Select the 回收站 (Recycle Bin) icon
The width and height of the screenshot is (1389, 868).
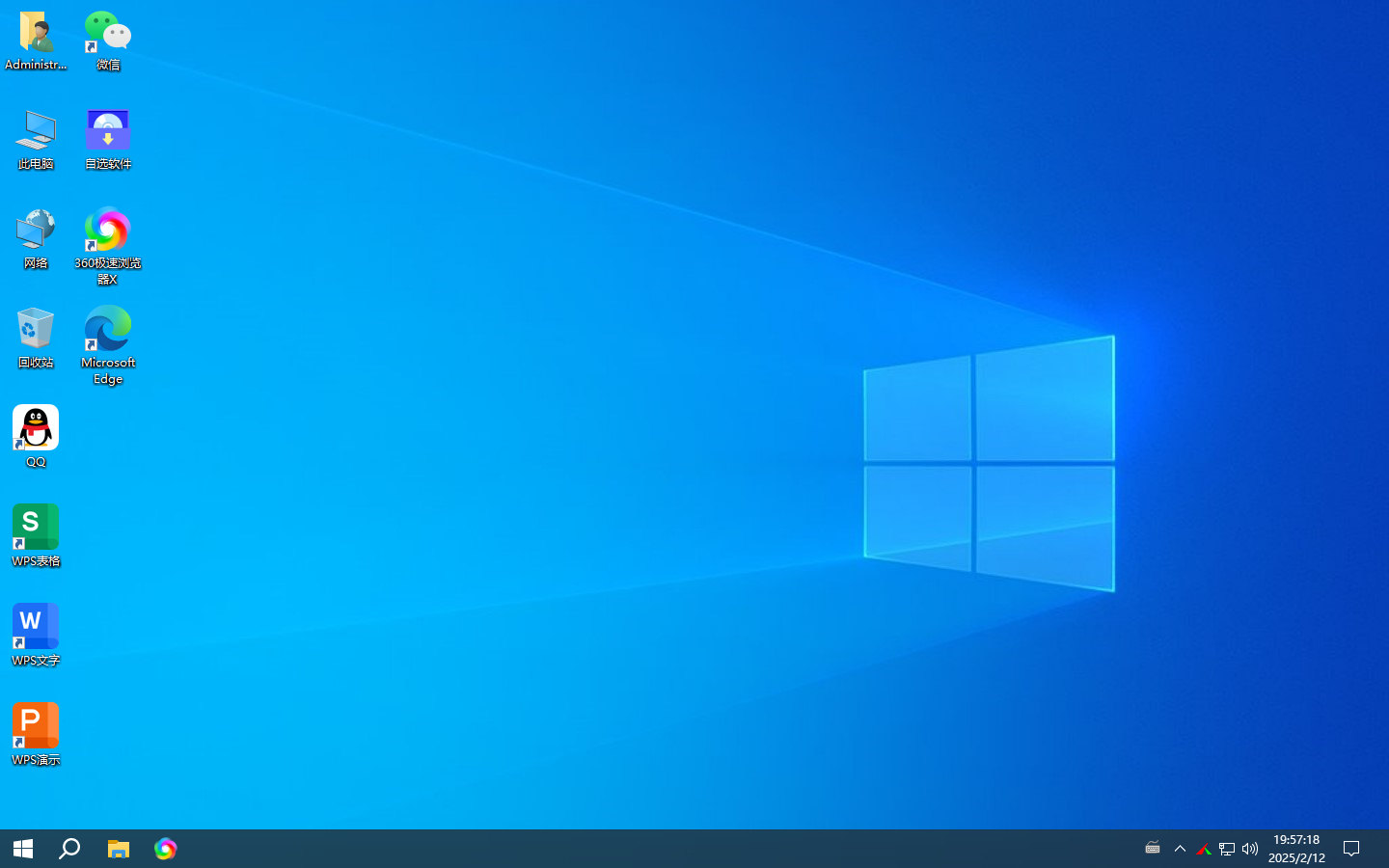coord(36,339)
